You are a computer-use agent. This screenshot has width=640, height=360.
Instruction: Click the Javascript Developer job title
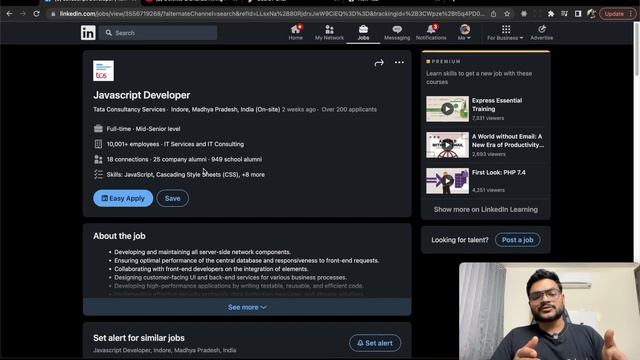coord(142,95)
